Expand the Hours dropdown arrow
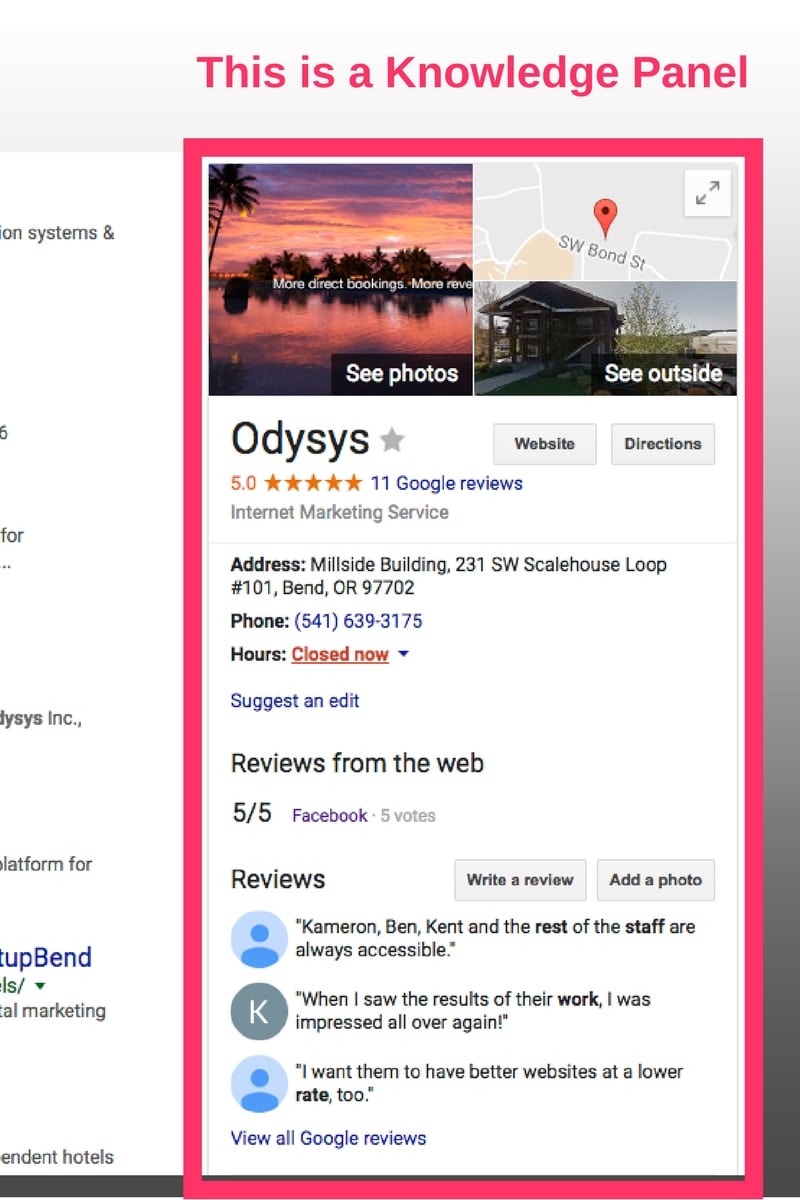Image resolution: width=800 pixels, height=1200 pixels. click(x=403, y=654)
